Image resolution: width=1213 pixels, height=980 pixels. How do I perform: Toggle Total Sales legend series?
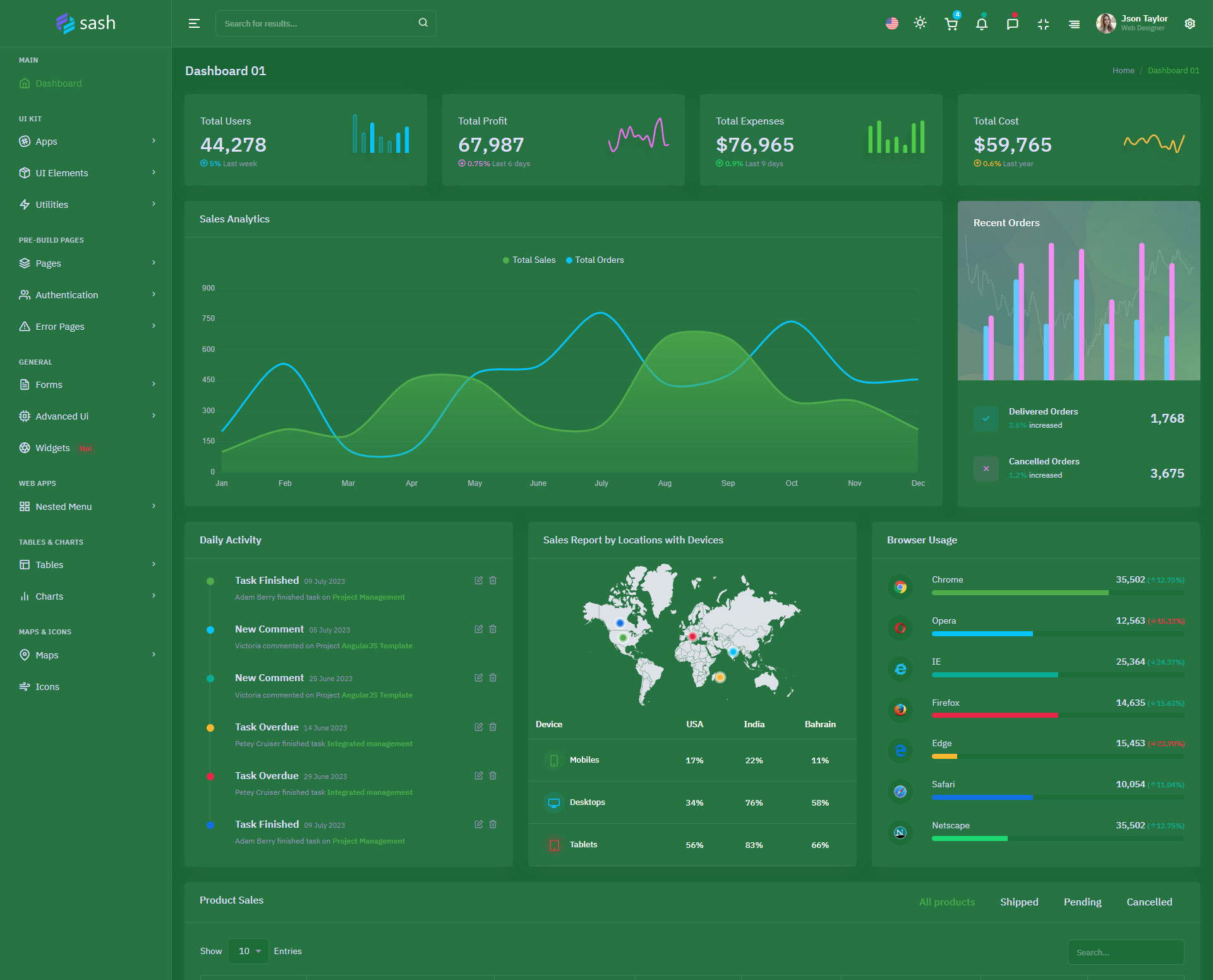tap(529, 260)
